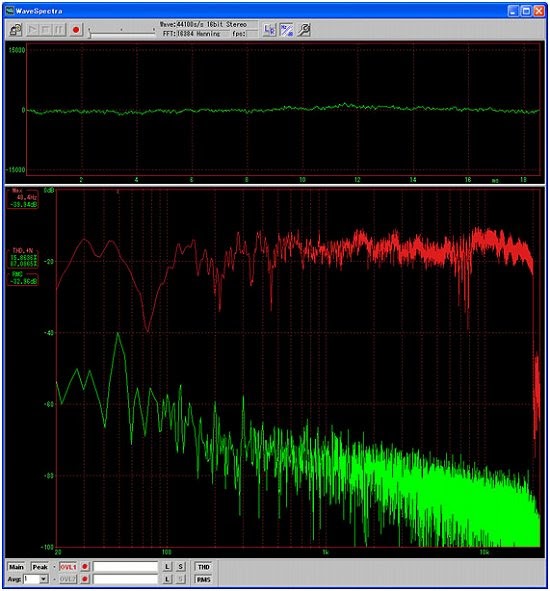Save overlay 2 with S button
550x591 pixels.
[x=181, y=579]
